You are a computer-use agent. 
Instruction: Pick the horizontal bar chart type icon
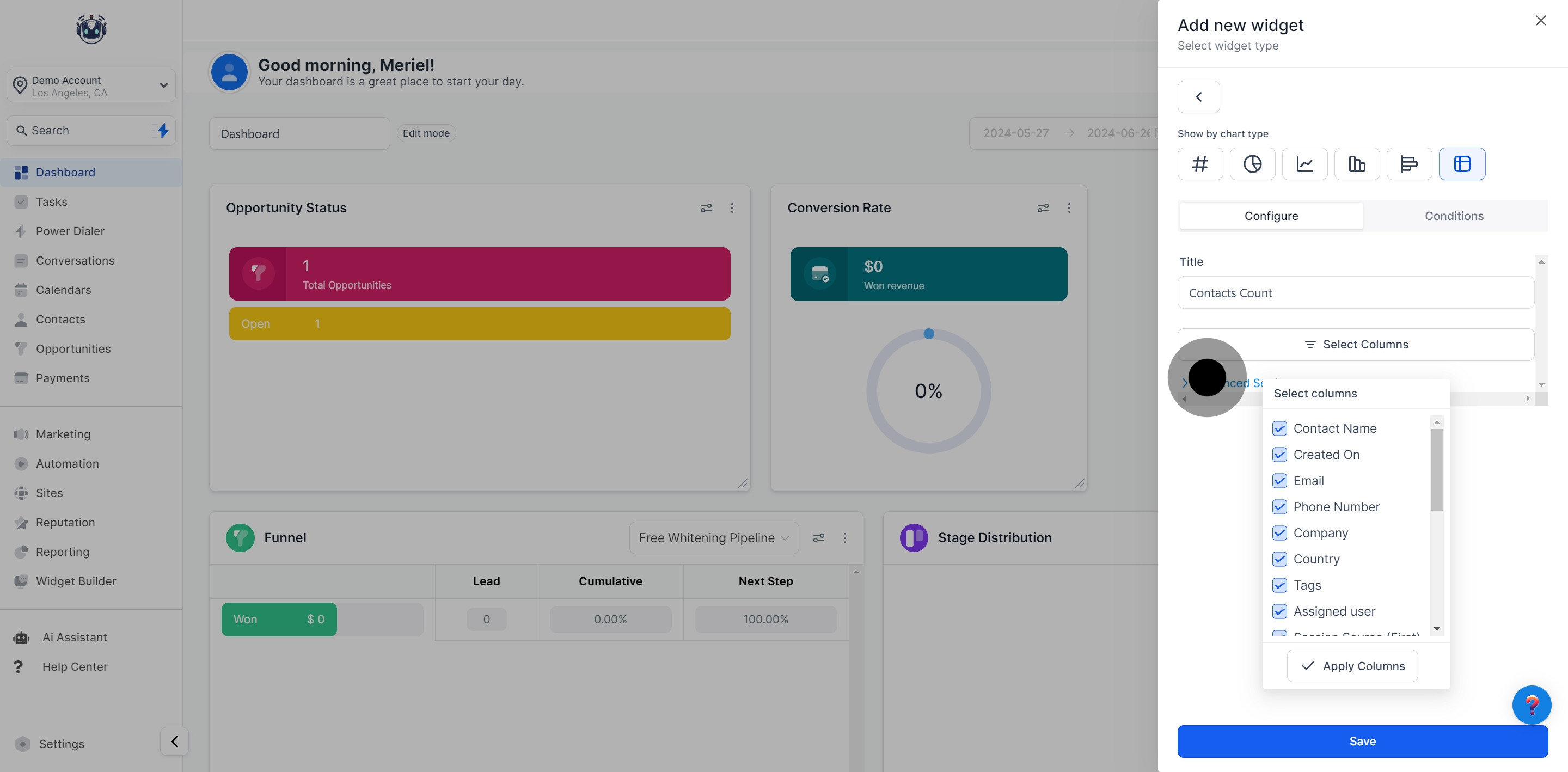coord(1408,164)
